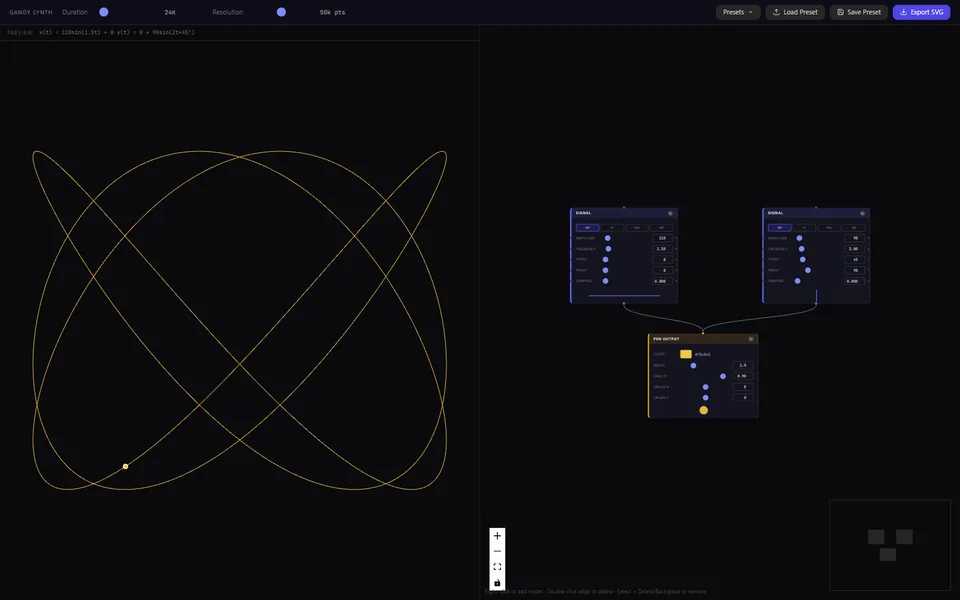Click the Load Preset button
Image resolution: width=960 pixels, height=600 pixels.
(x=795, y=12)
